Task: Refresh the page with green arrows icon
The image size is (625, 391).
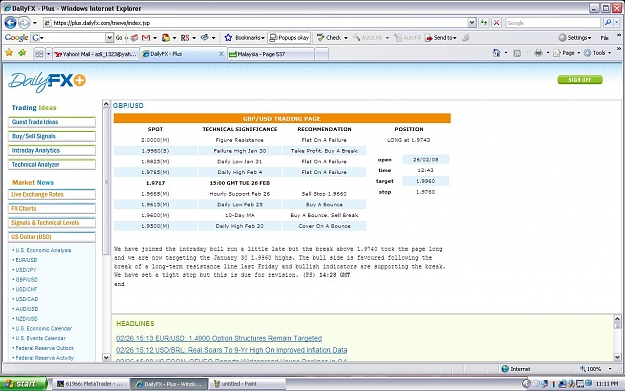Action: (x=484, y=23)
